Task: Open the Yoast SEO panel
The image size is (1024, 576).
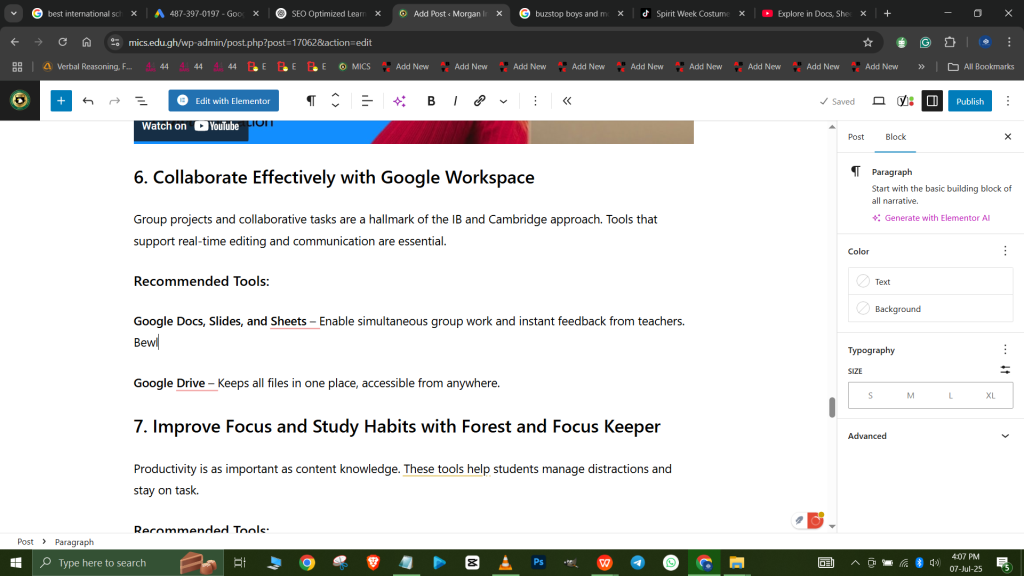Action: pyautogui.click(x=905, y=101)
